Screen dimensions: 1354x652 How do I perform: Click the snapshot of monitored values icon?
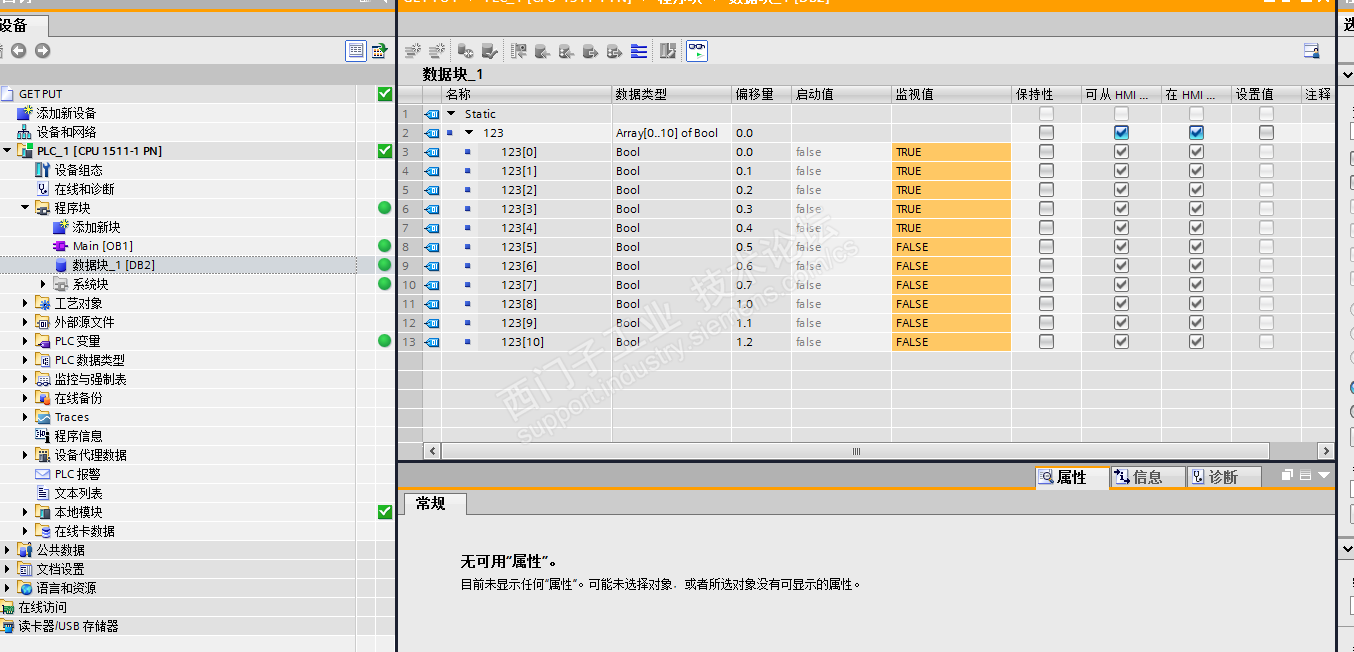(518, 50)
